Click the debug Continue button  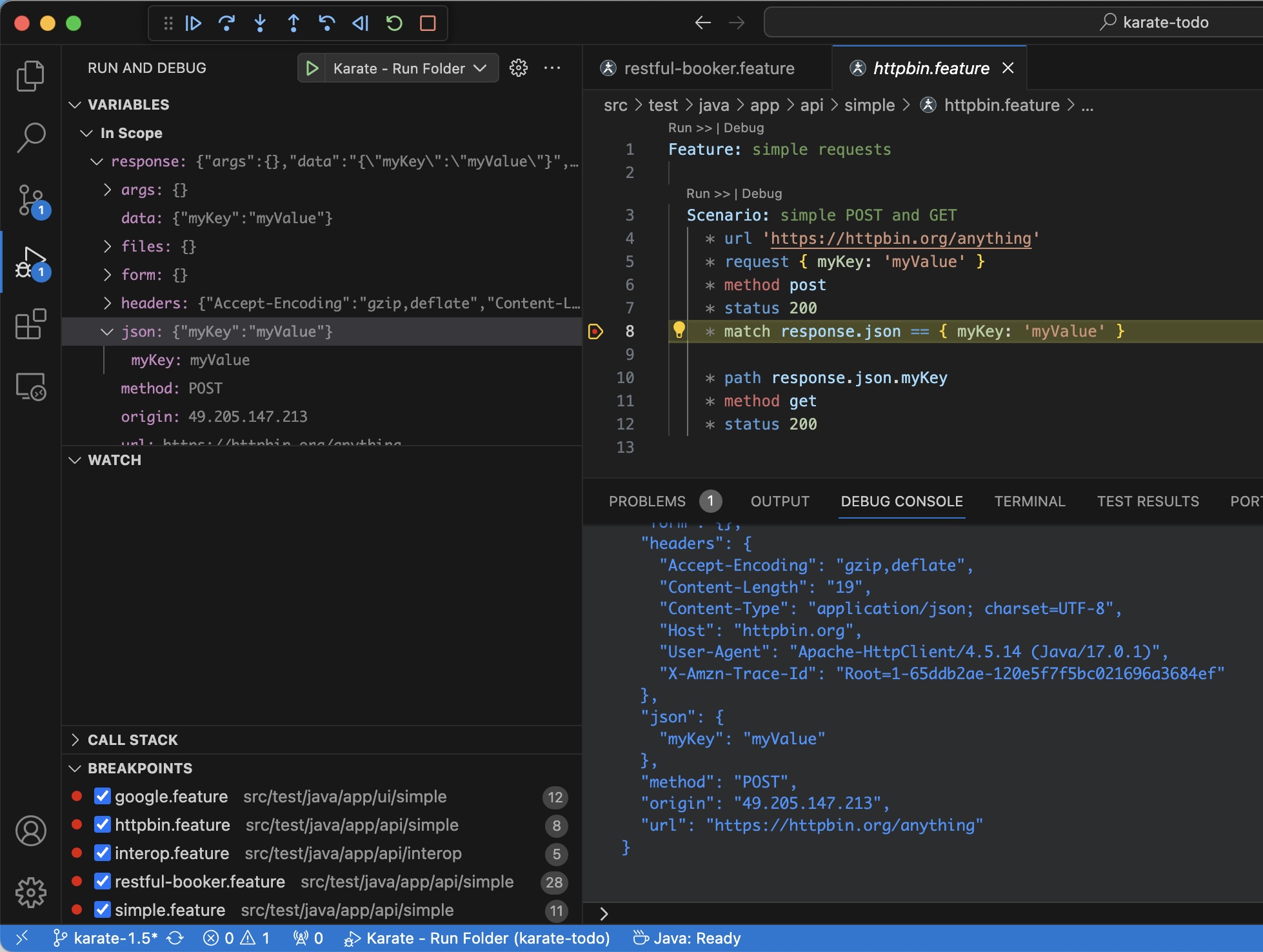coord(193,23)
